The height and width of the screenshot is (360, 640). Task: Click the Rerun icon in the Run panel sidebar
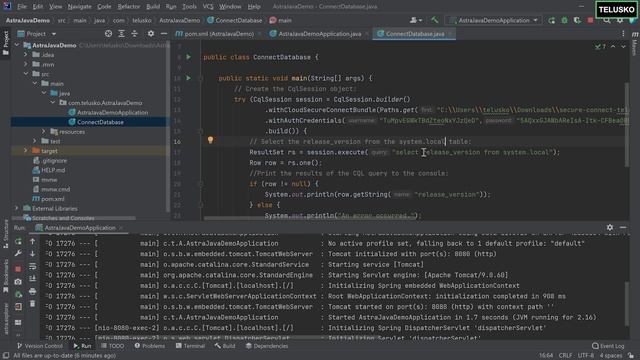[x=18, y=241]
